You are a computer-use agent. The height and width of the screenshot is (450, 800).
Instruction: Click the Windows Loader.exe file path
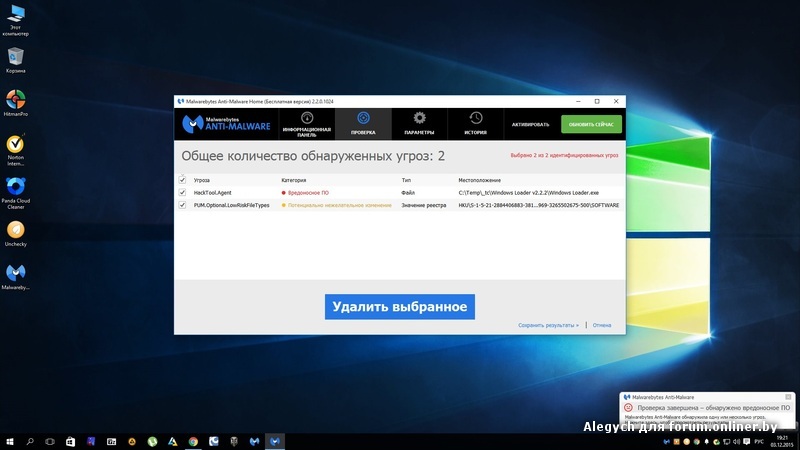point(529,193)
